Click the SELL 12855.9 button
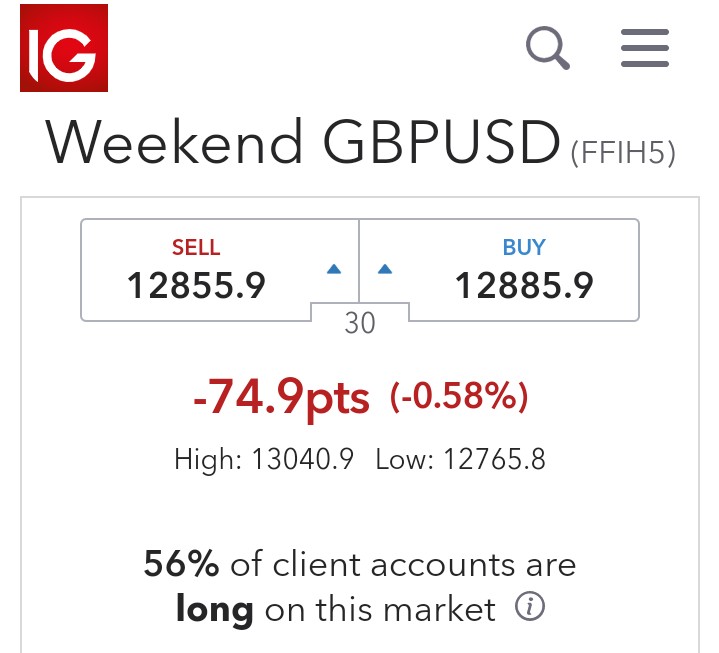719x653 pixels. click(x=220, y=270)
